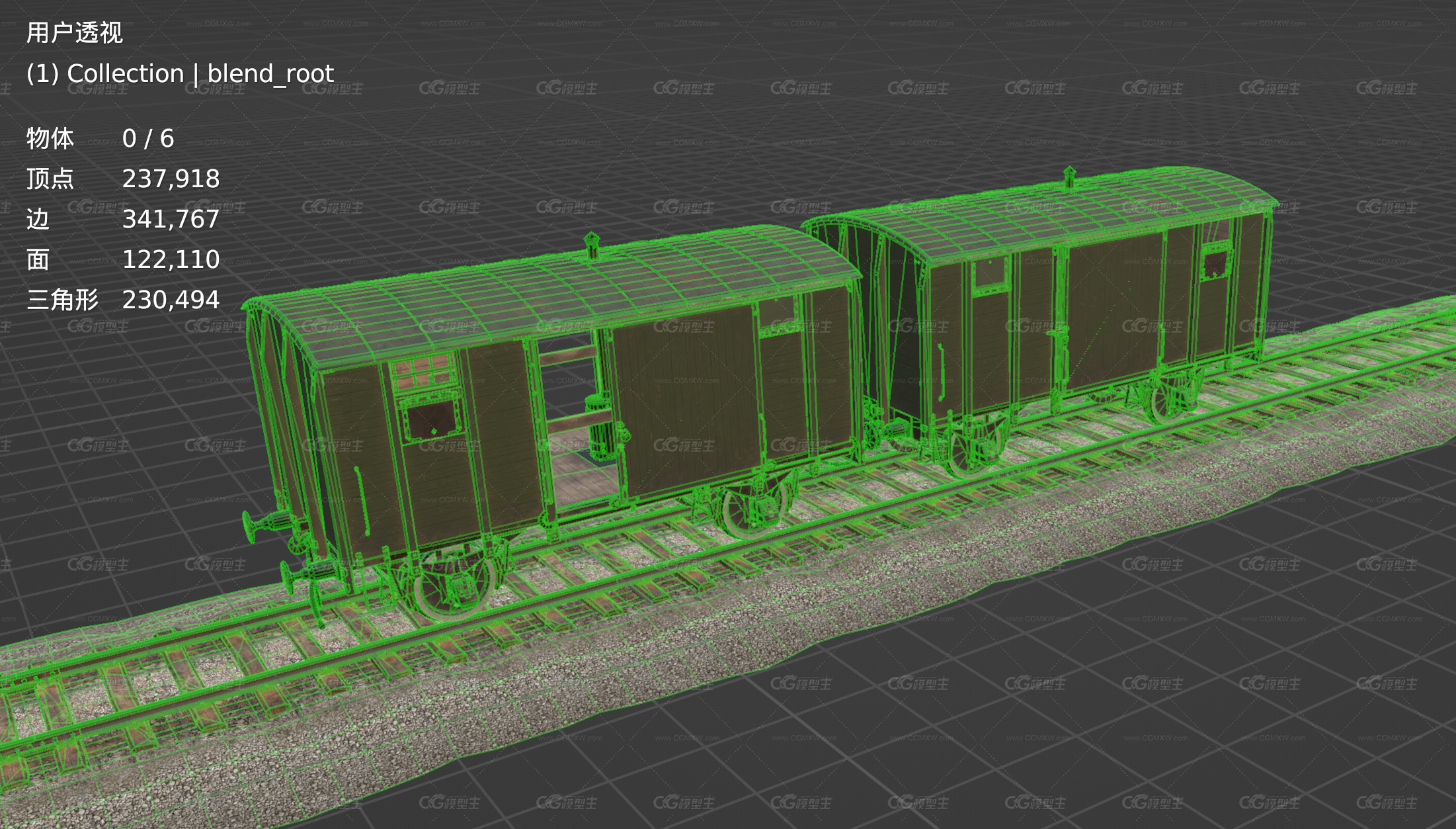This screenshot has height=829, width=1456.
Task: Click the vertex count '237,918'
Action: (171, 179)
